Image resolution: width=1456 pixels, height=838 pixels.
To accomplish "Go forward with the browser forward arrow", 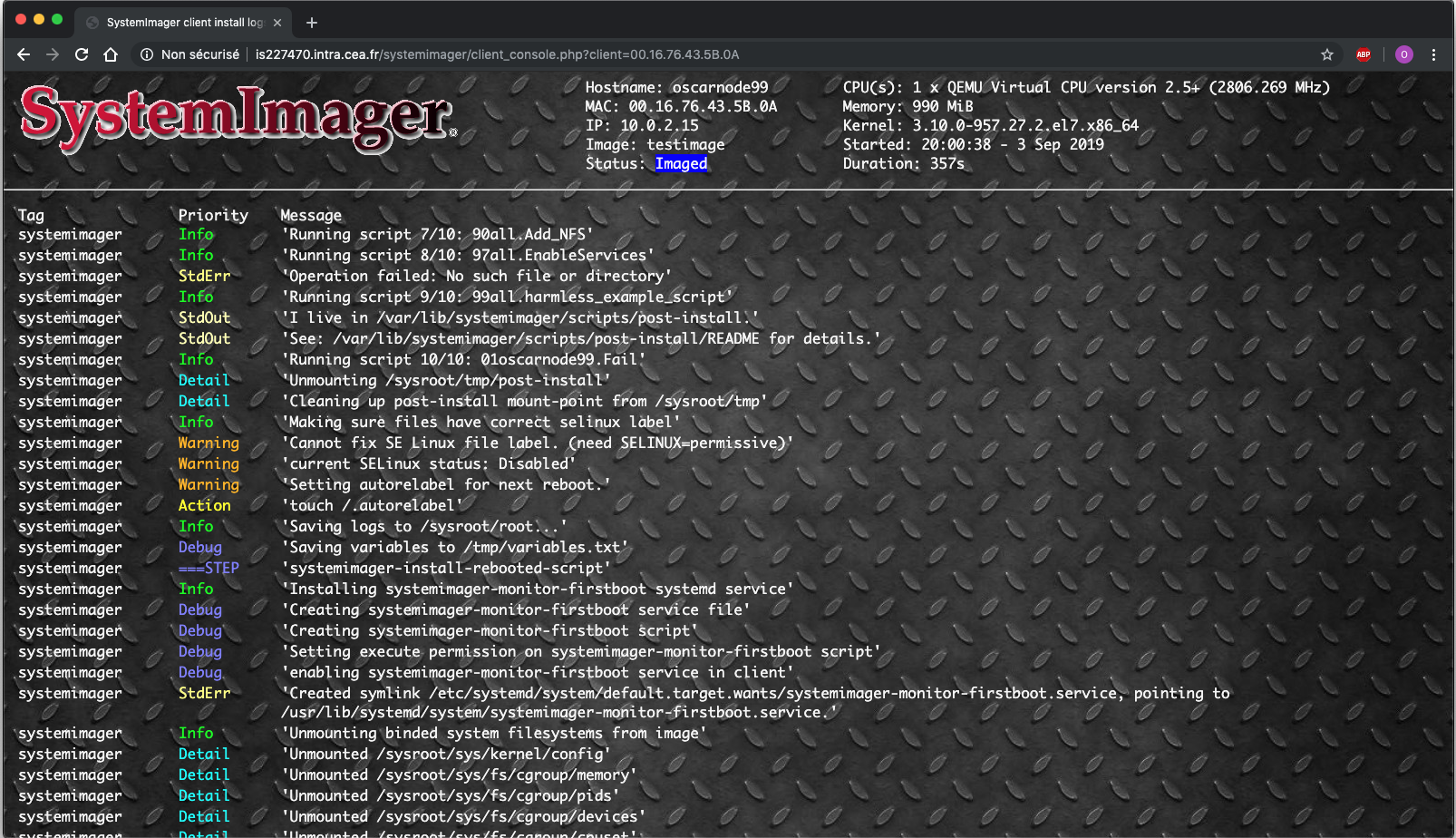I will [x=53, y=54].
